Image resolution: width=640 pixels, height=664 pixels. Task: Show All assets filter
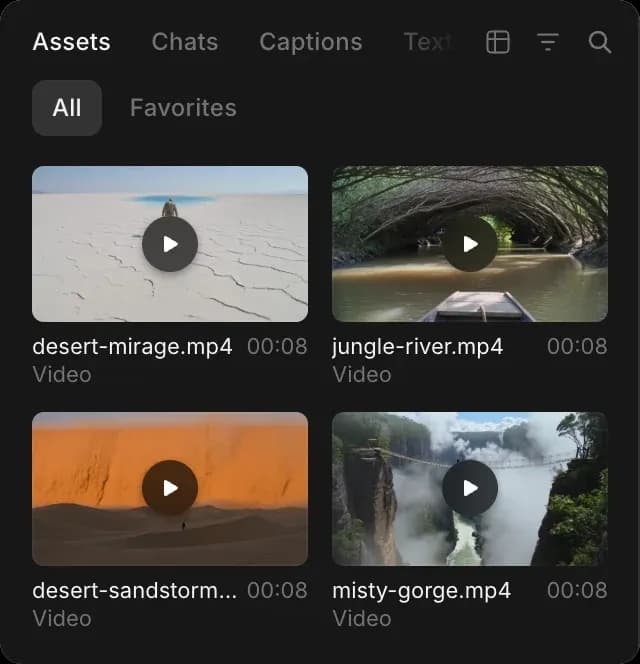[67, 108]
